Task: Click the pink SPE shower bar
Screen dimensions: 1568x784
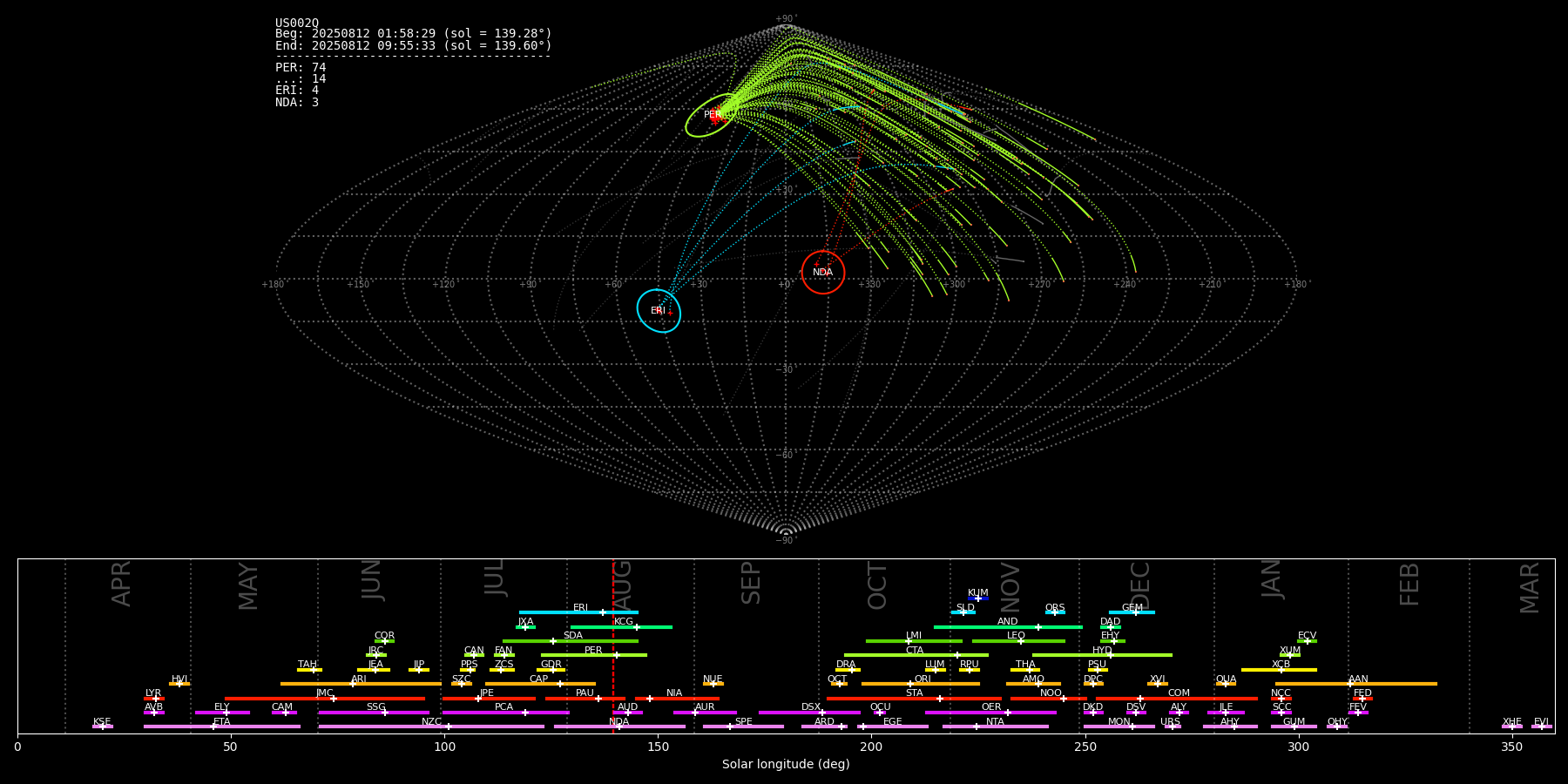Action: point(743,727)
